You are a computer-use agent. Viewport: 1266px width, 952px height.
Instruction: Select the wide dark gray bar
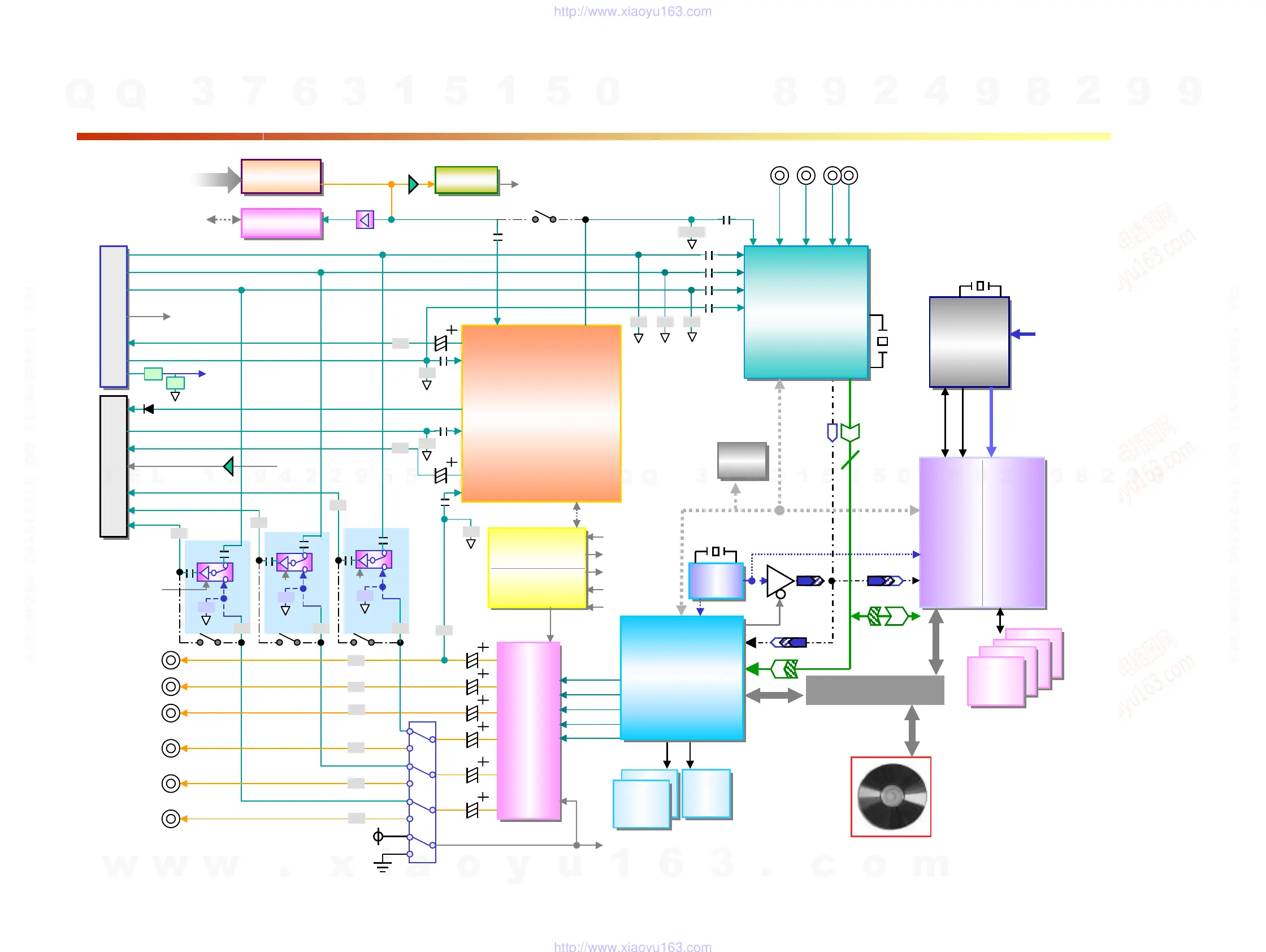pyautogui.click(x=874, y=690)
